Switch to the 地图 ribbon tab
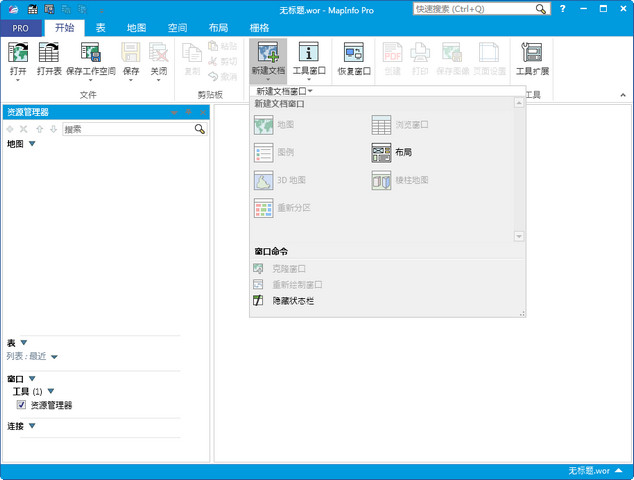 click(x=137, y=28)
